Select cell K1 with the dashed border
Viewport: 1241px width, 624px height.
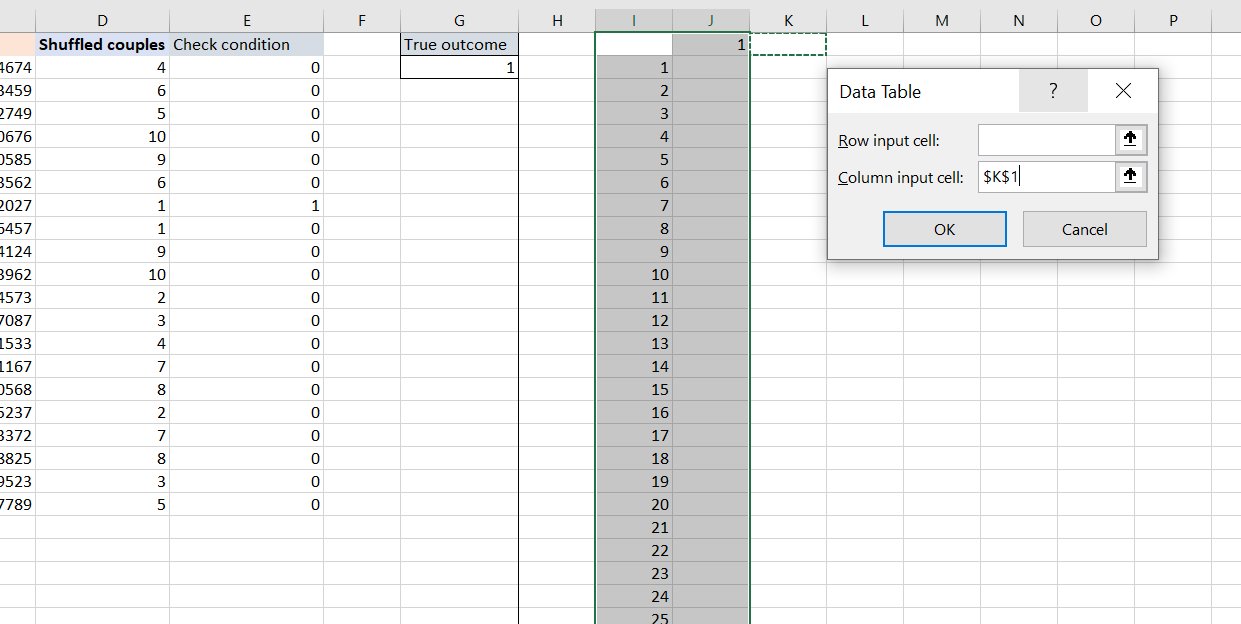[788, 44]
